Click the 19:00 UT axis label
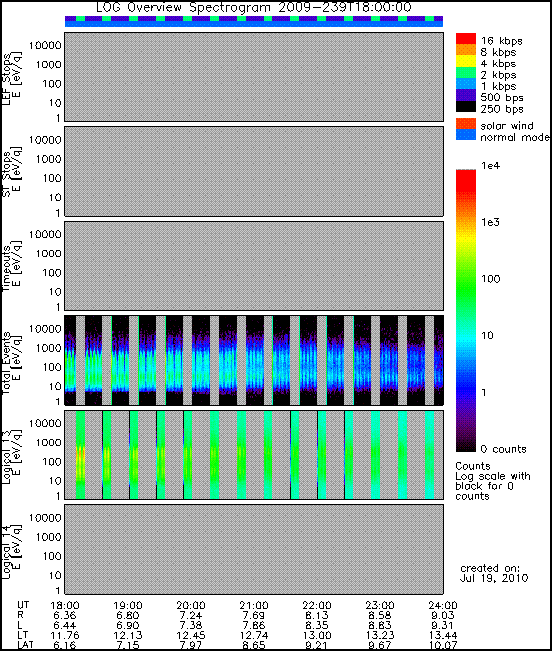552x651 pixels. 127,605
